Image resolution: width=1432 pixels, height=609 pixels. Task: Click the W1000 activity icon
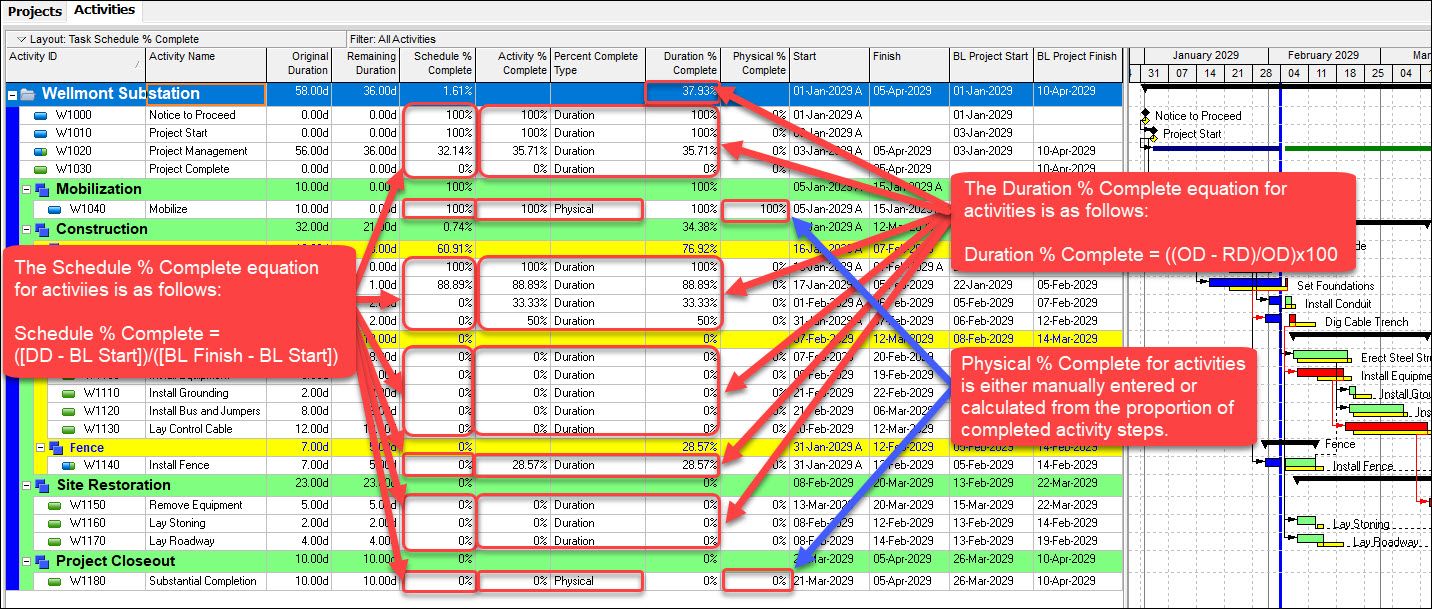click(x=41, y=115)
